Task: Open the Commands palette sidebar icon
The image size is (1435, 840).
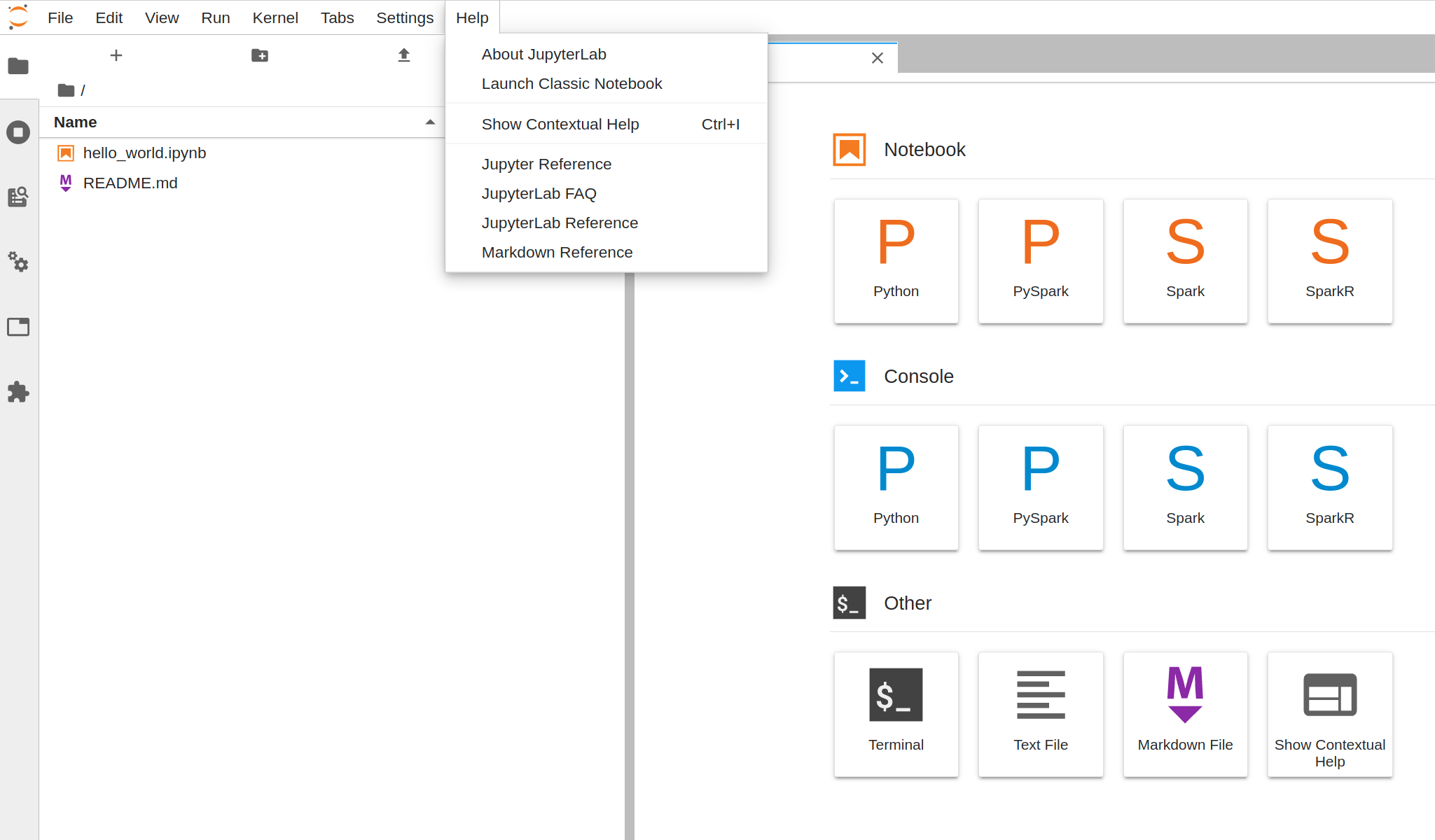Action: pos(18,197)
